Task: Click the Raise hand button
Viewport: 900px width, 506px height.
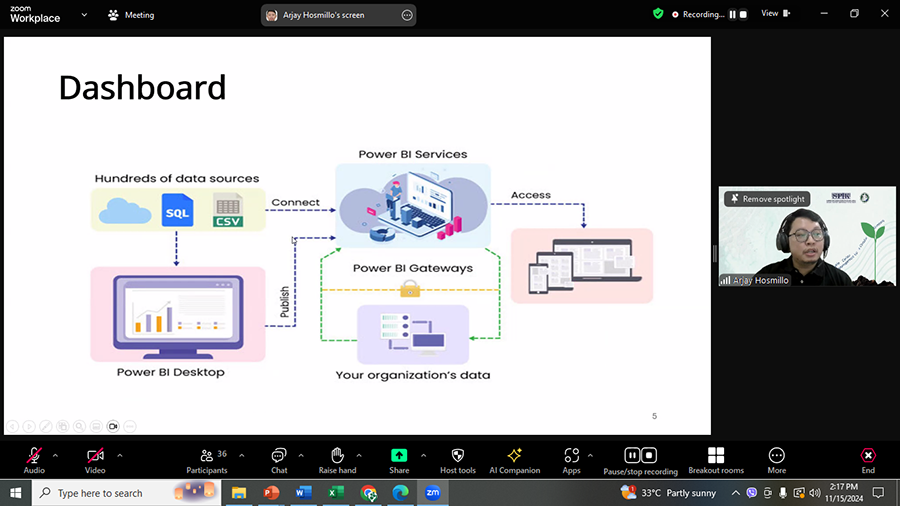Action: pyautogui.click(x=338, y=461)
